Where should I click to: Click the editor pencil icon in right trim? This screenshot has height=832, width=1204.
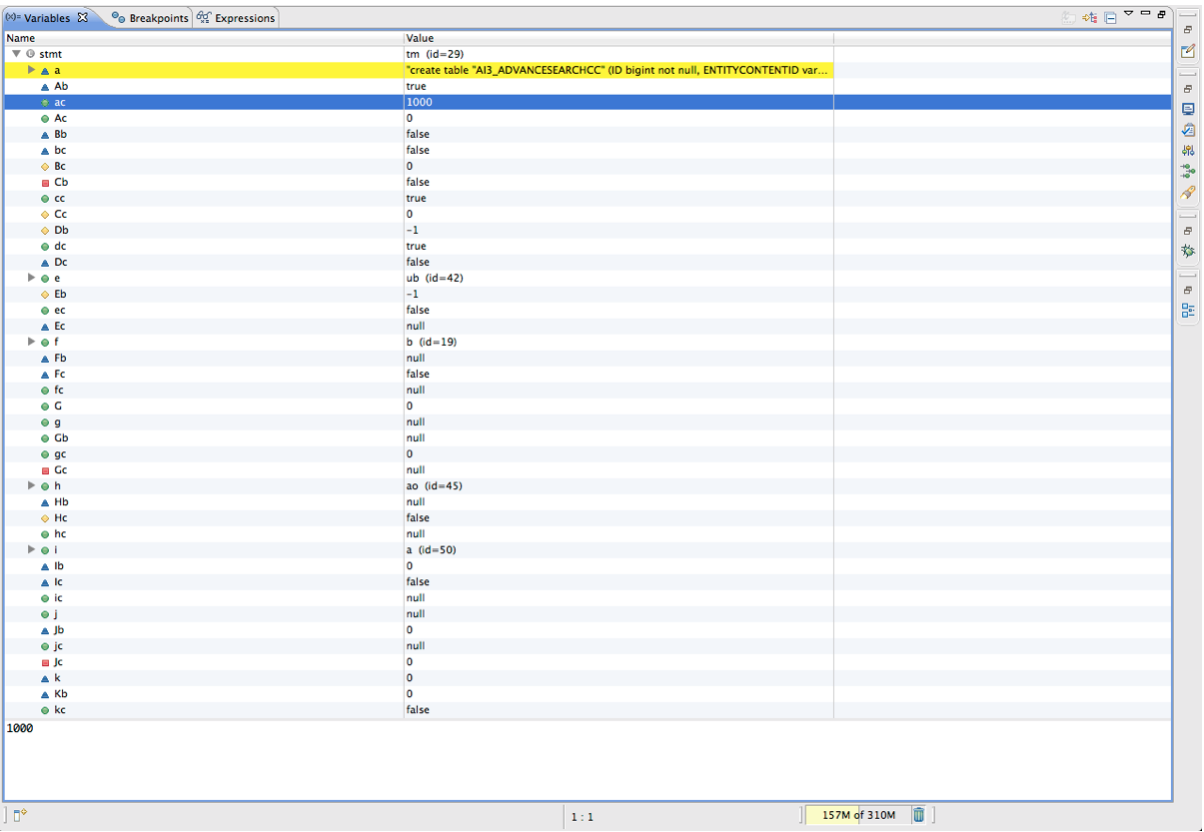(x=1188, y=51)
